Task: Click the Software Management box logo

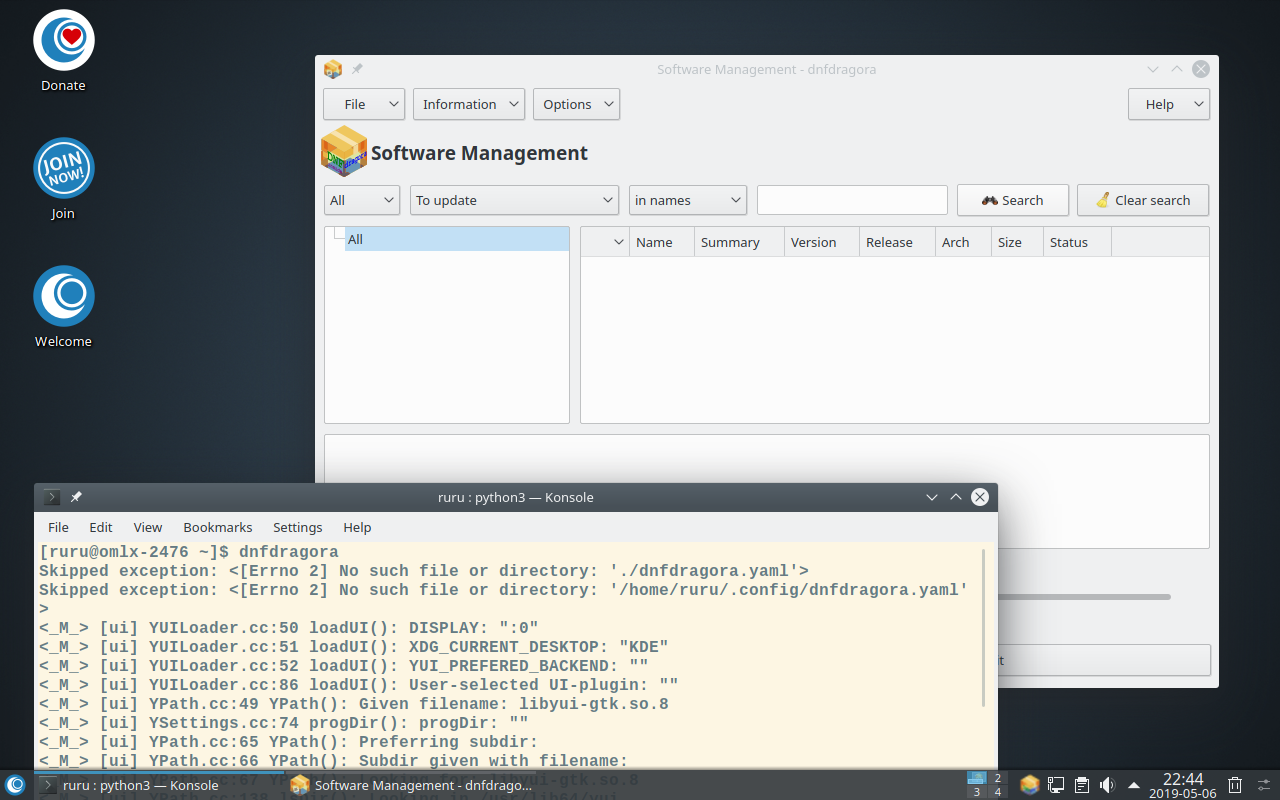Action: (344, 152)
